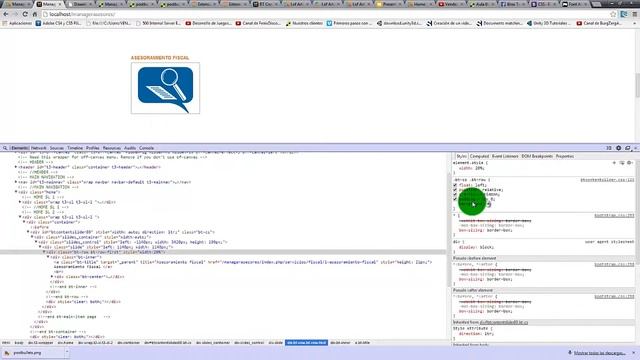Screen dimensions: 640x360
Task: Close the DevTools panel
Action: click(x=636, y=148)
